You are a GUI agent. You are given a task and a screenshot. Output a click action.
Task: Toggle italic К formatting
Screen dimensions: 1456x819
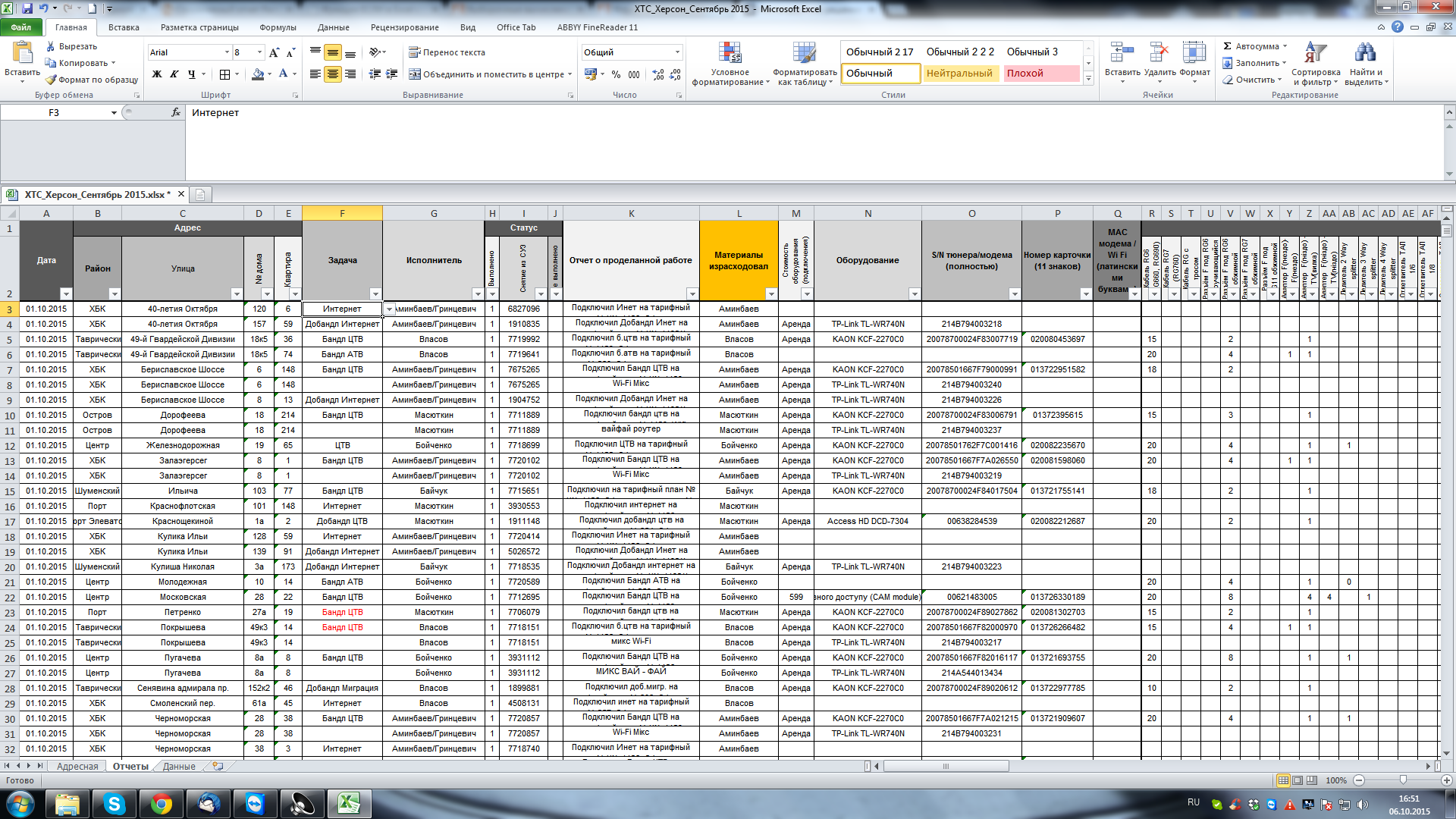[x=174, y=74]
